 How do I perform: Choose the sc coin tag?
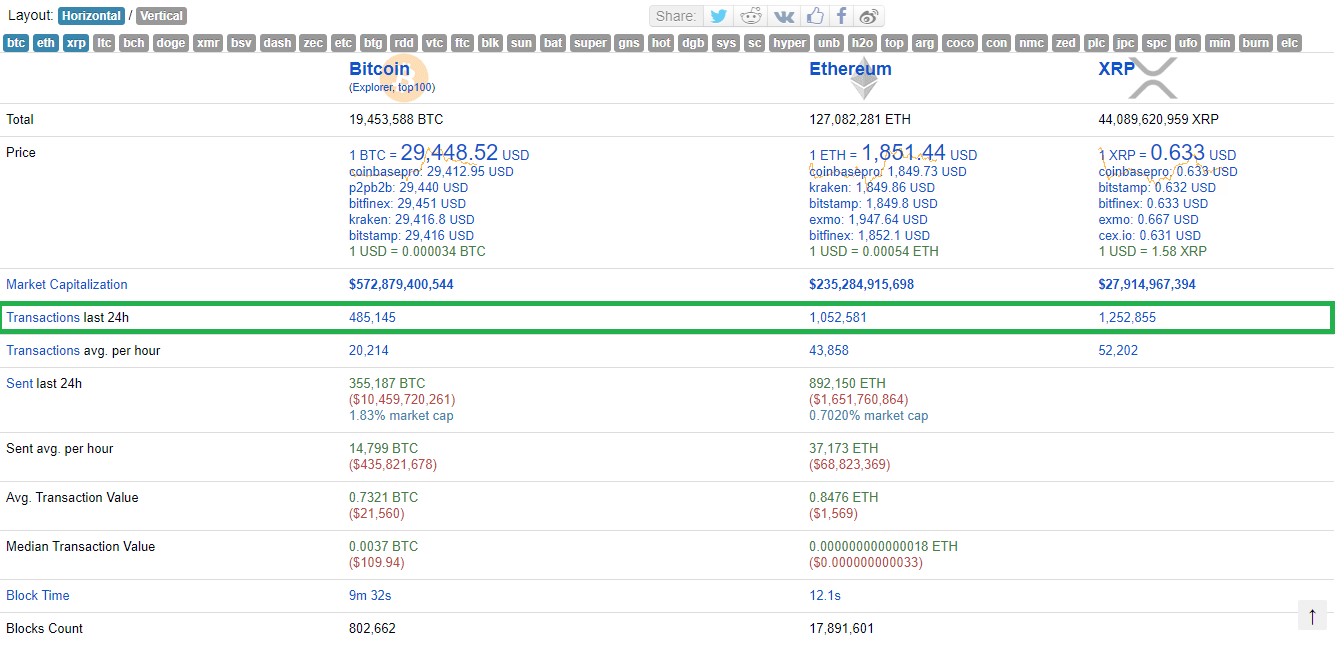click(x=754, y=43)
